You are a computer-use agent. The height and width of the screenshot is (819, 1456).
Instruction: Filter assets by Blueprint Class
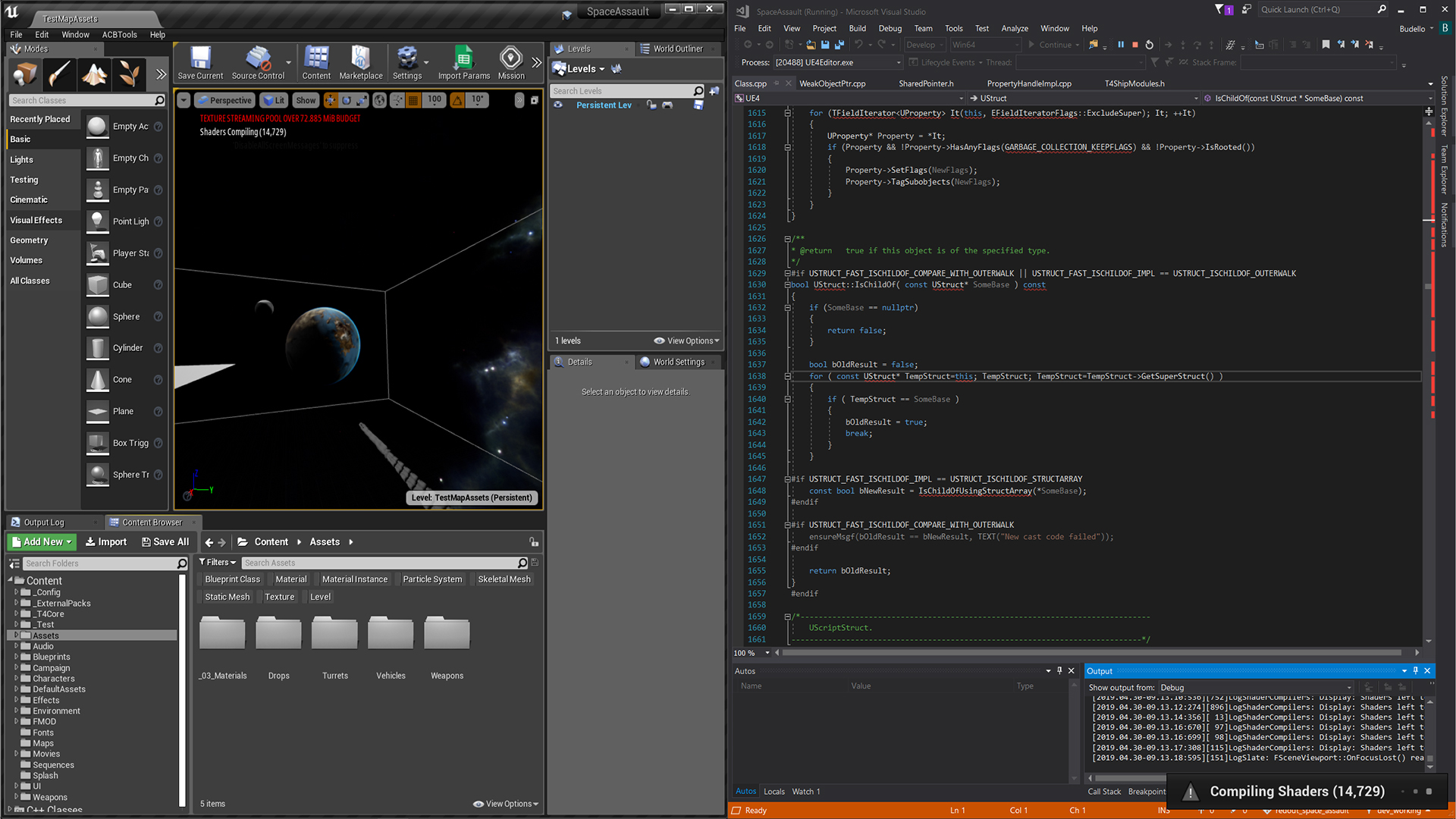pos(232,579)
